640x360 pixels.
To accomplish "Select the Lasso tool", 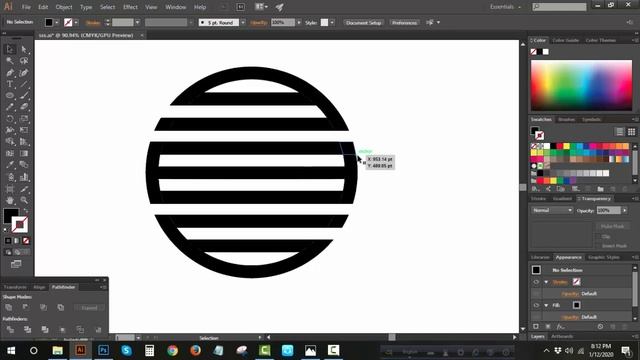I will click(x=24, y=61).
